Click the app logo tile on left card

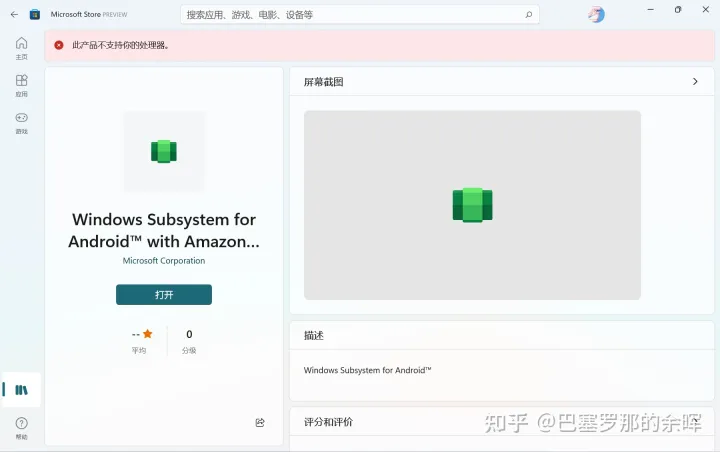click(164, 151)
